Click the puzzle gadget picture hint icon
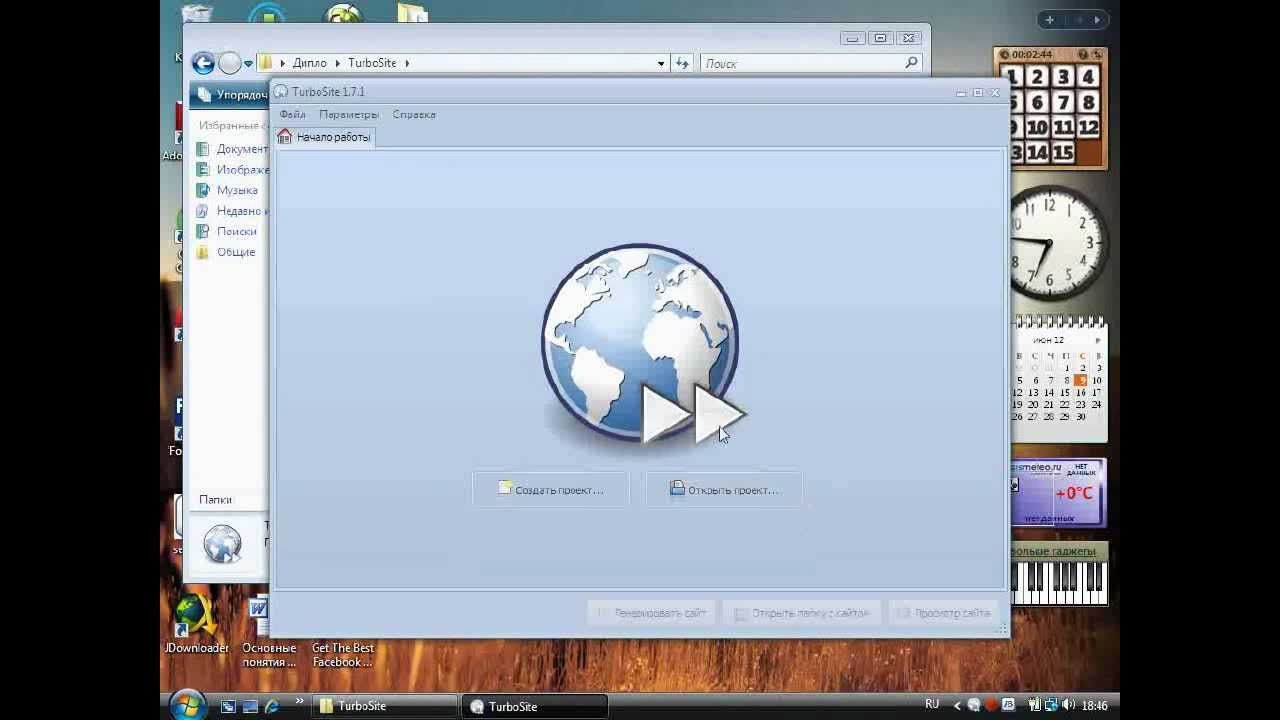Viewport: 1280px width, 720px height. tap(1083, 54)
